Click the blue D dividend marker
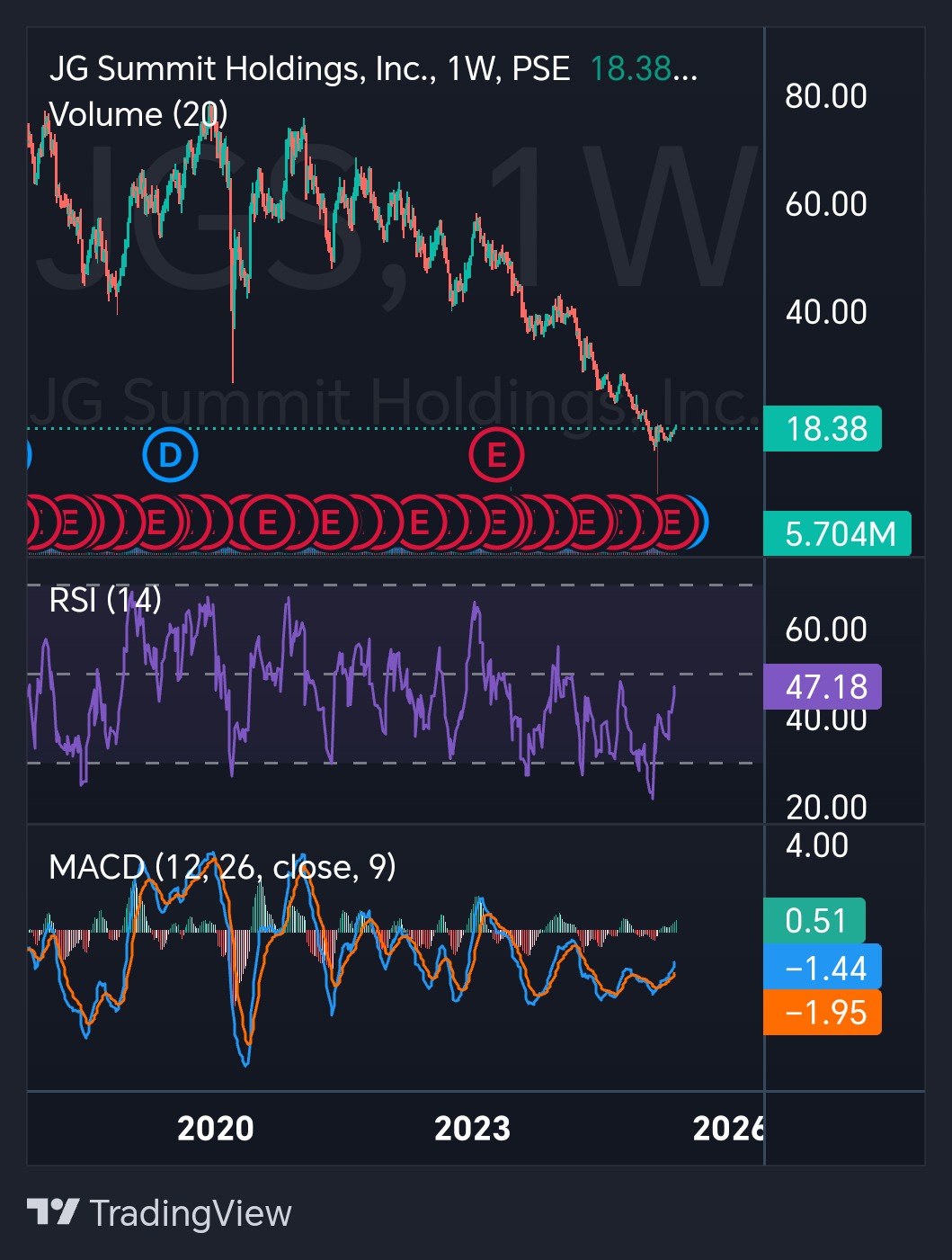Screen dimensions: 952x1260 [170, 456]
